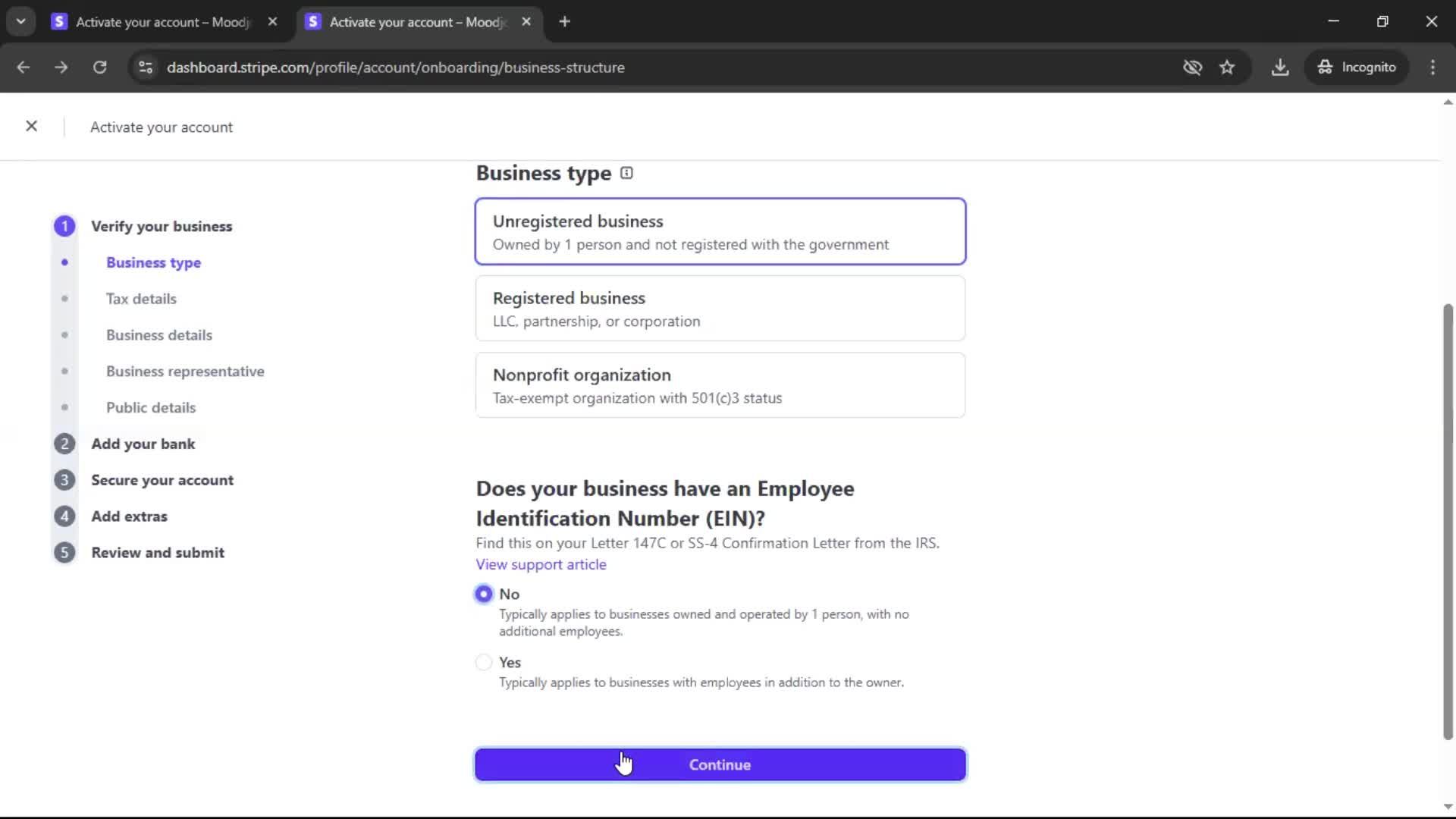Viewport: 1456px width, 819px height.
Task: Open View support article link
Action: point(541,564)
